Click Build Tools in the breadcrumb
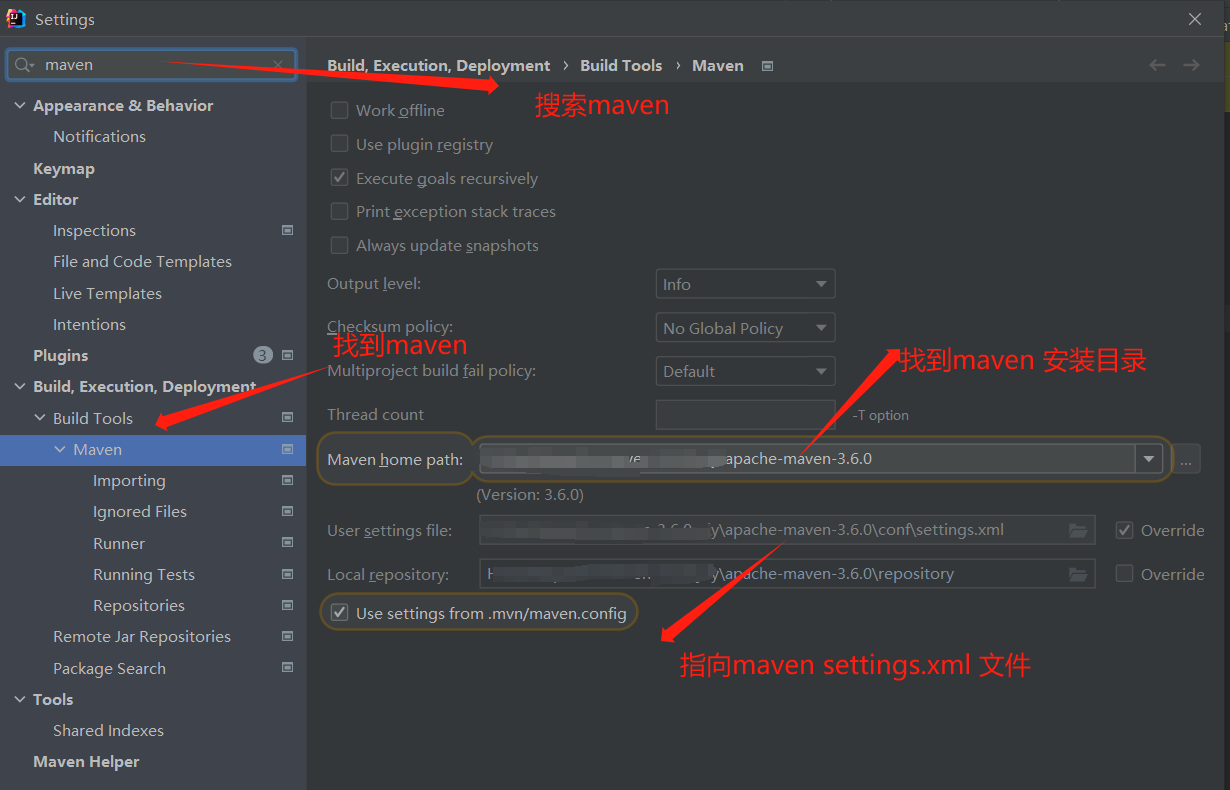 (621, 65)
